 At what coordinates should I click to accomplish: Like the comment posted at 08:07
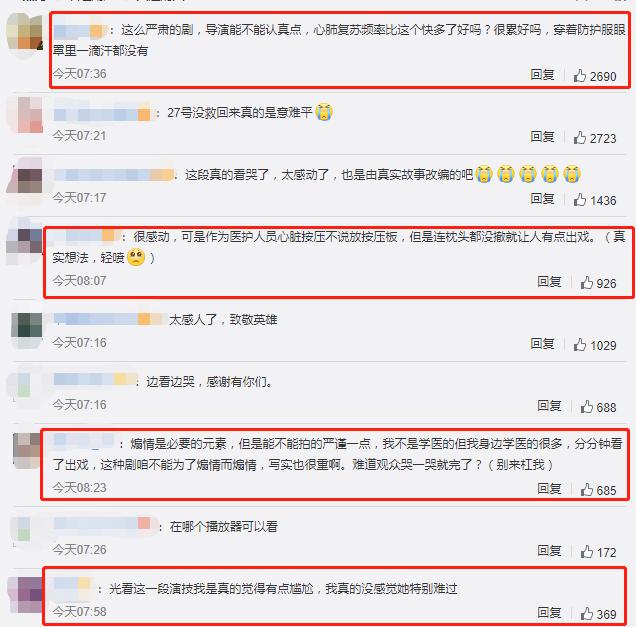(598, 283)
